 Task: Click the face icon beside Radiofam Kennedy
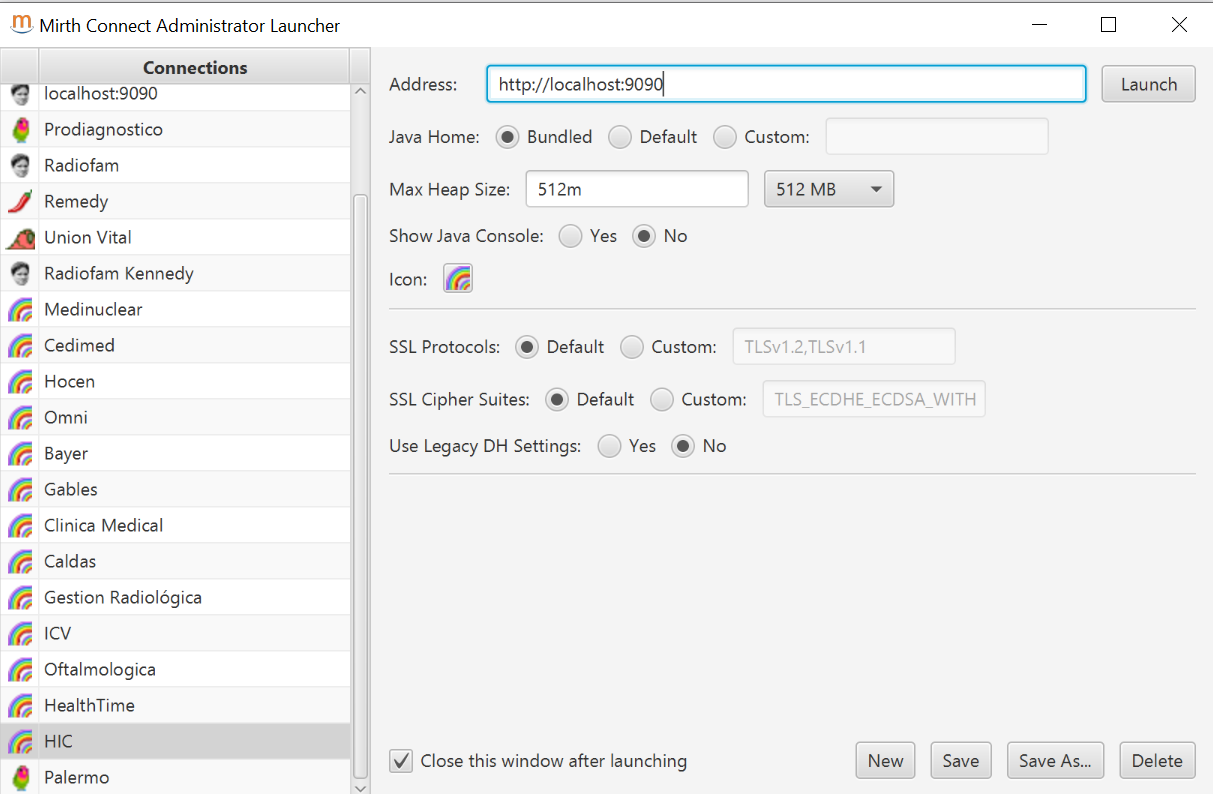(x=20, y=273)
